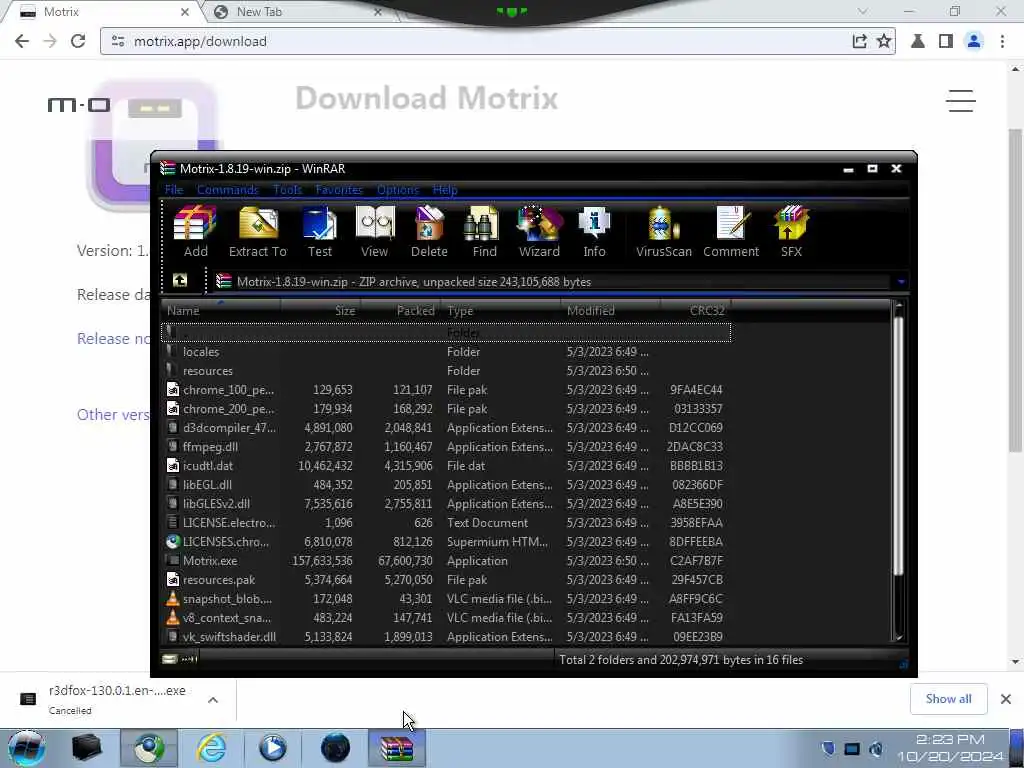Click Show all downloads

click(948, 699)
